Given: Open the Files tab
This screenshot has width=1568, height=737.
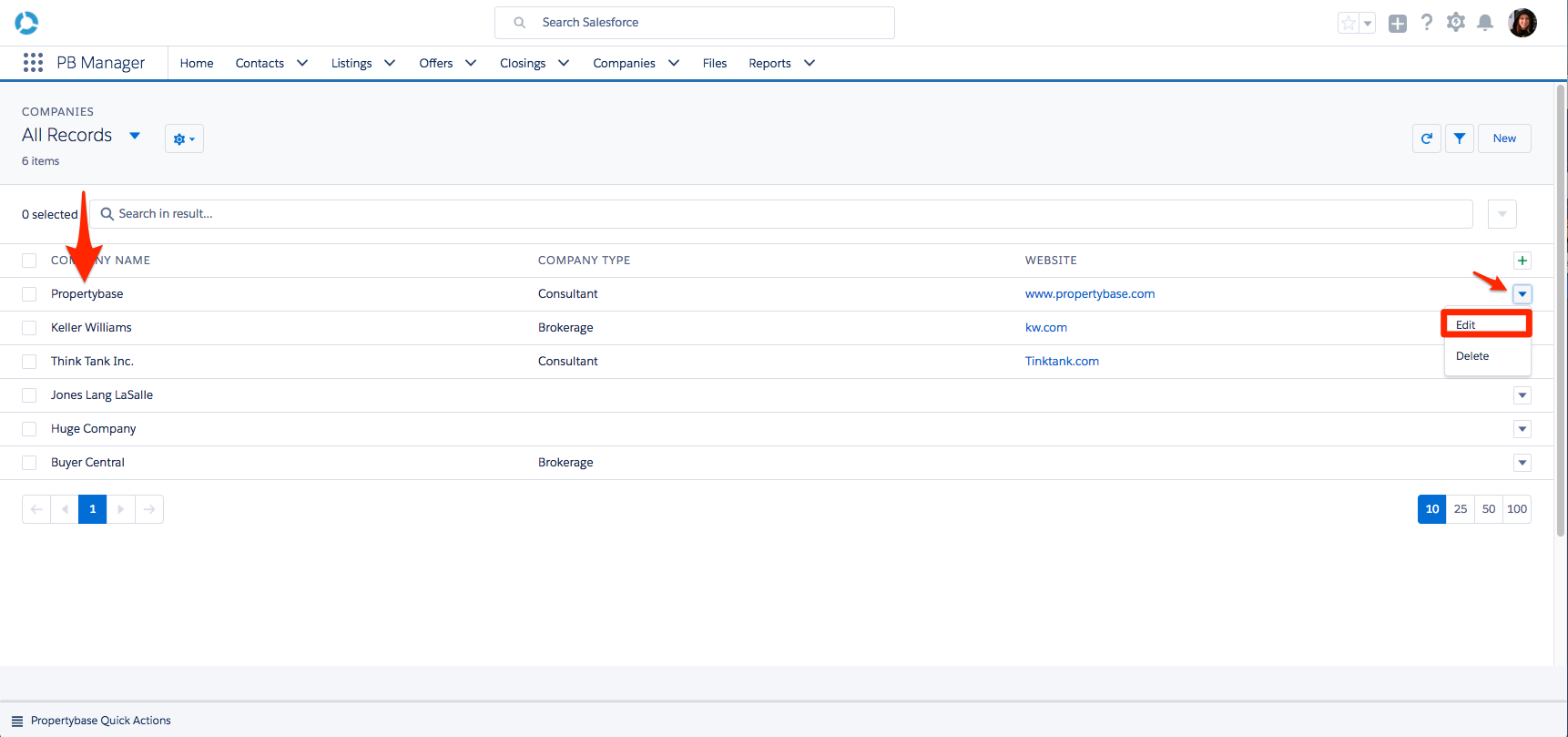Looking at the screenshot, I should 715,63.
